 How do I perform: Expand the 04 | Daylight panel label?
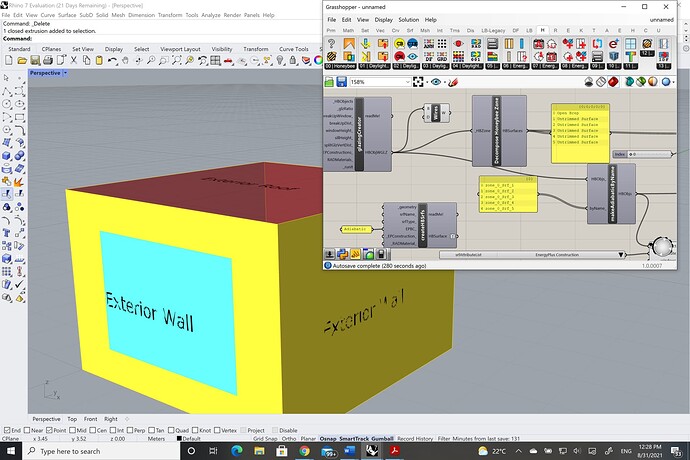[x=467, y=66]
